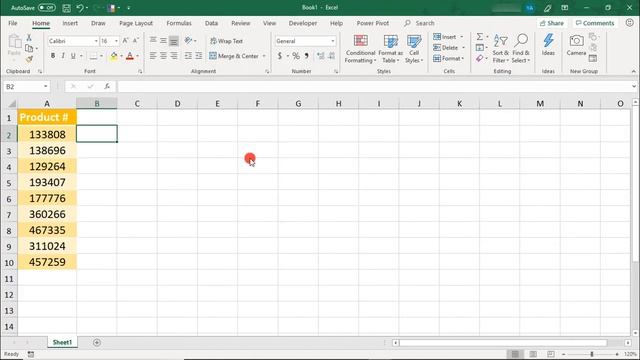Click the Percent Style icon

[296, 56]
